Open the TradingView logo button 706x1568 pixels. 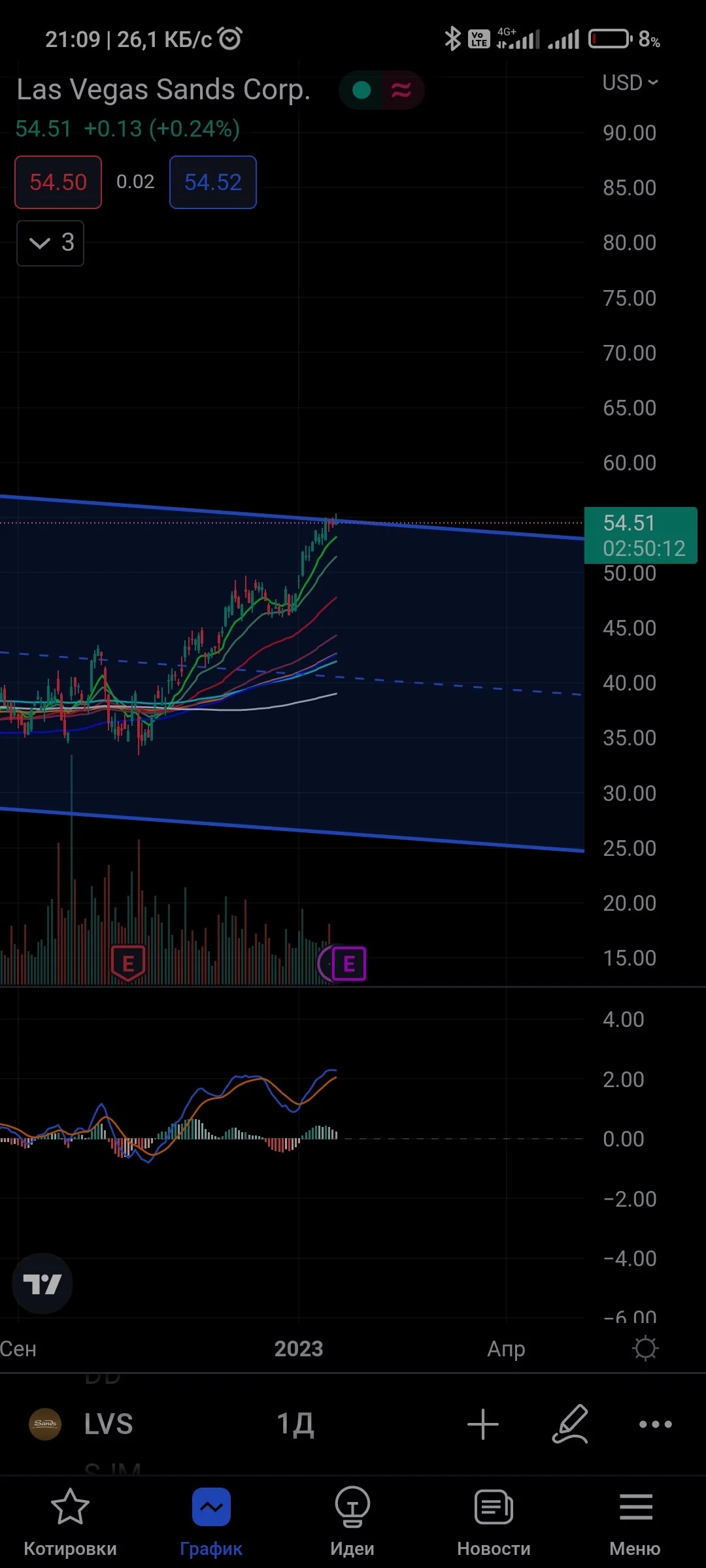pos(42,1284)
